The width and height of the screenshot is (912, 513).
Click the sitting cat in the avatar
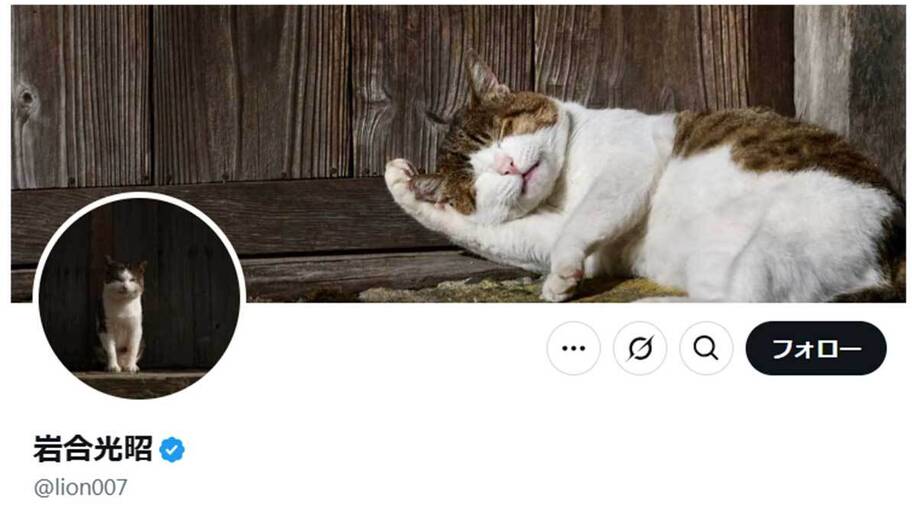coord(122,315)
